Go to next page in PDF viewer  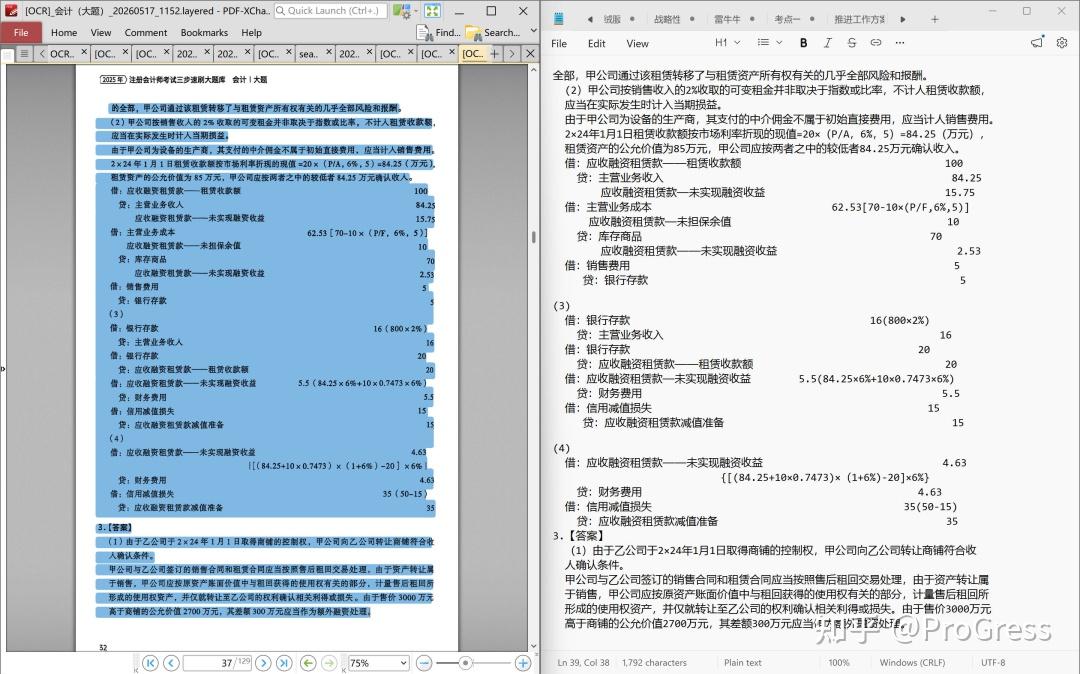coord(262,663)
